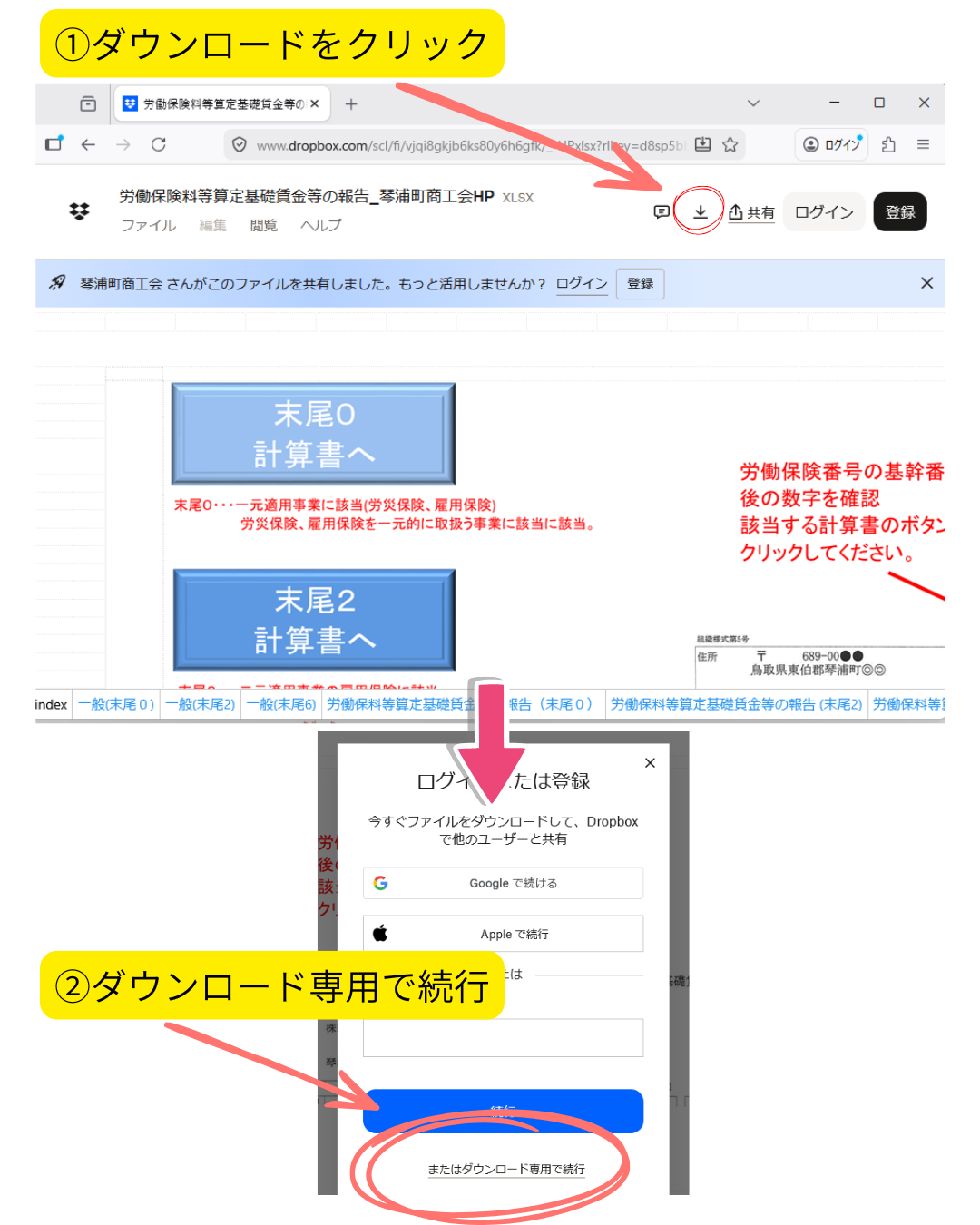Bookmark the page using star icon
The image size is (980, 1225).
coord(730,144)
